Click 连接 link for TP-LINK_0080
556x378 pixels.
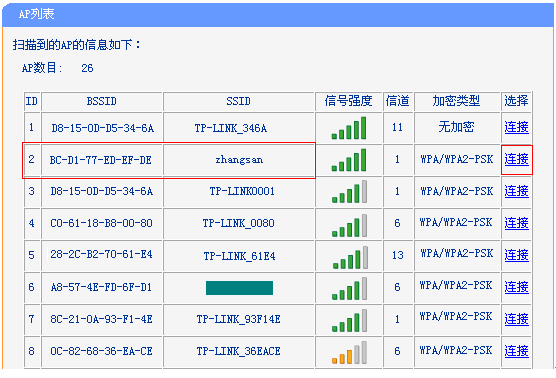(516, 223)
